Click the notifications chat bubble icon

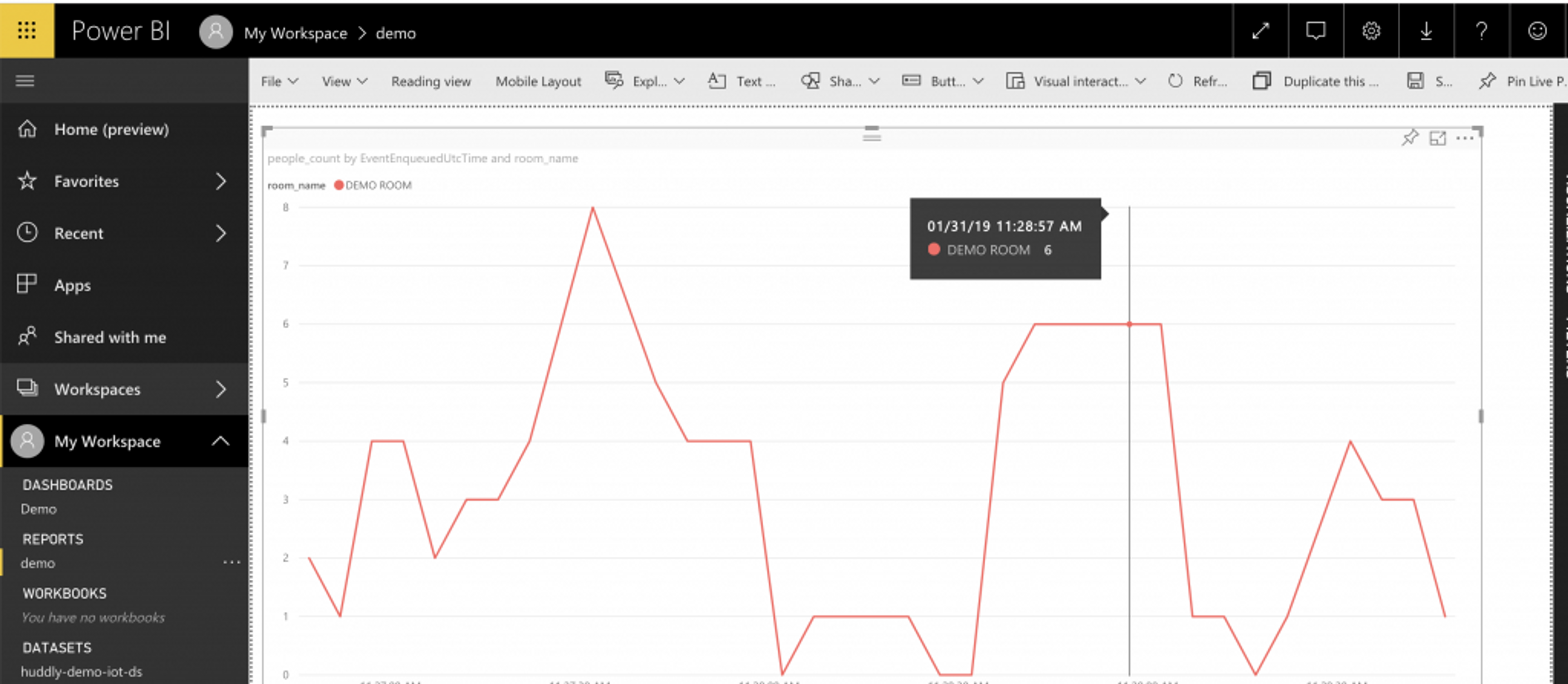tap(1315, 31)
